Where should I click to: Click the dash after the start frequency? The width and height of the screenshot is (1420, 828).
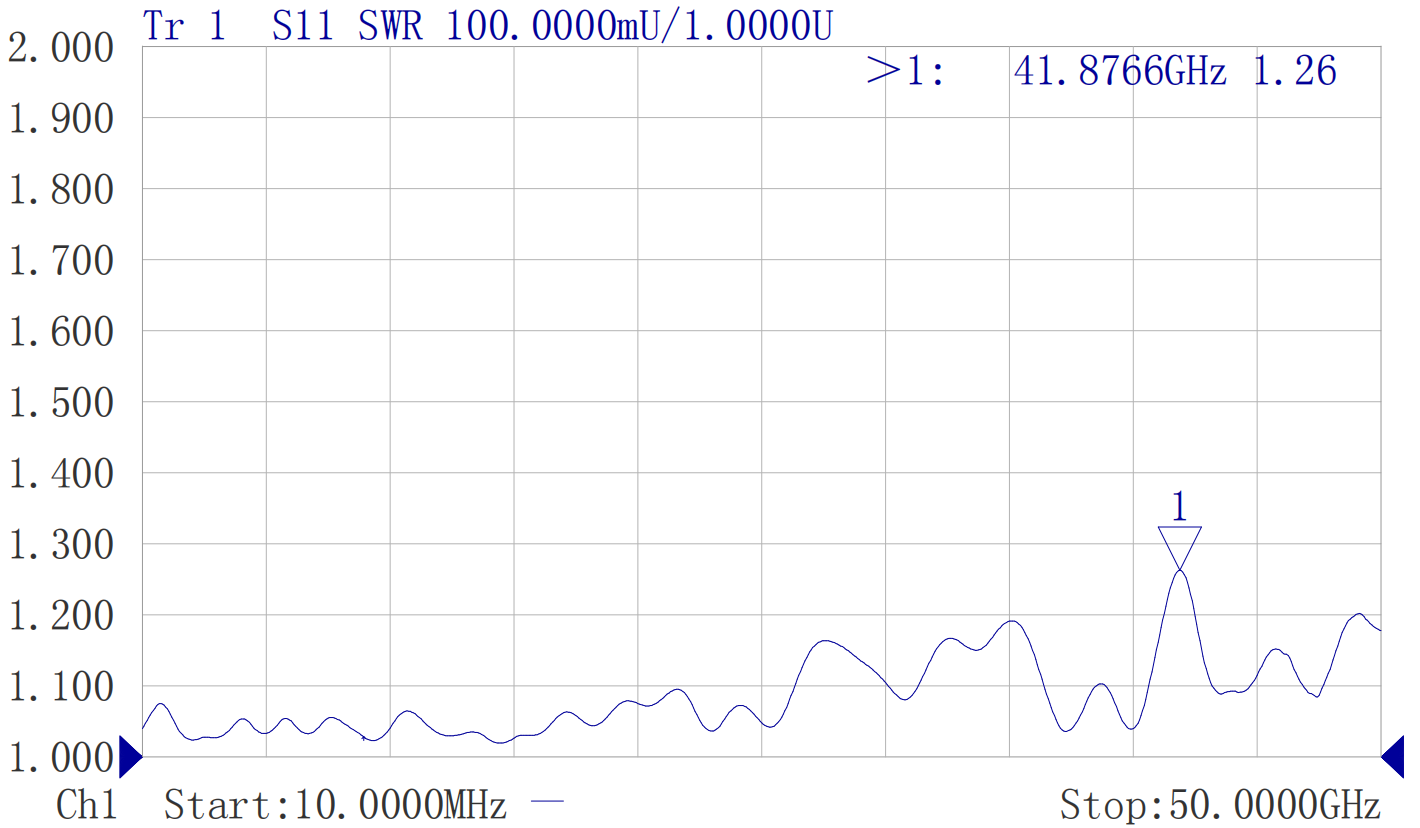point(547,803)
